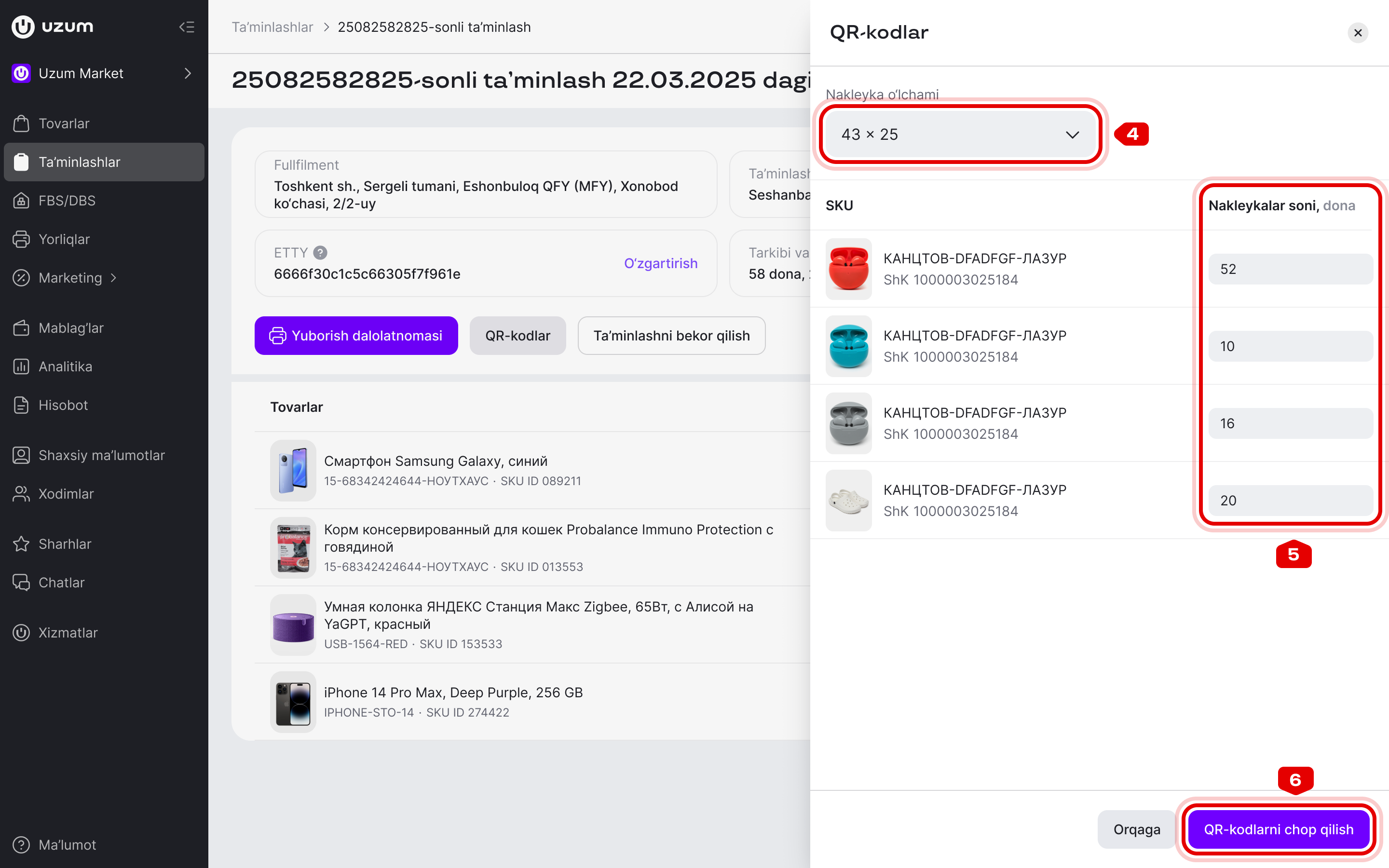This screenshot has height=868, width=1389.
Task: Click the QR-kodlarni chop qilish button
Action: pos(1278,829)
